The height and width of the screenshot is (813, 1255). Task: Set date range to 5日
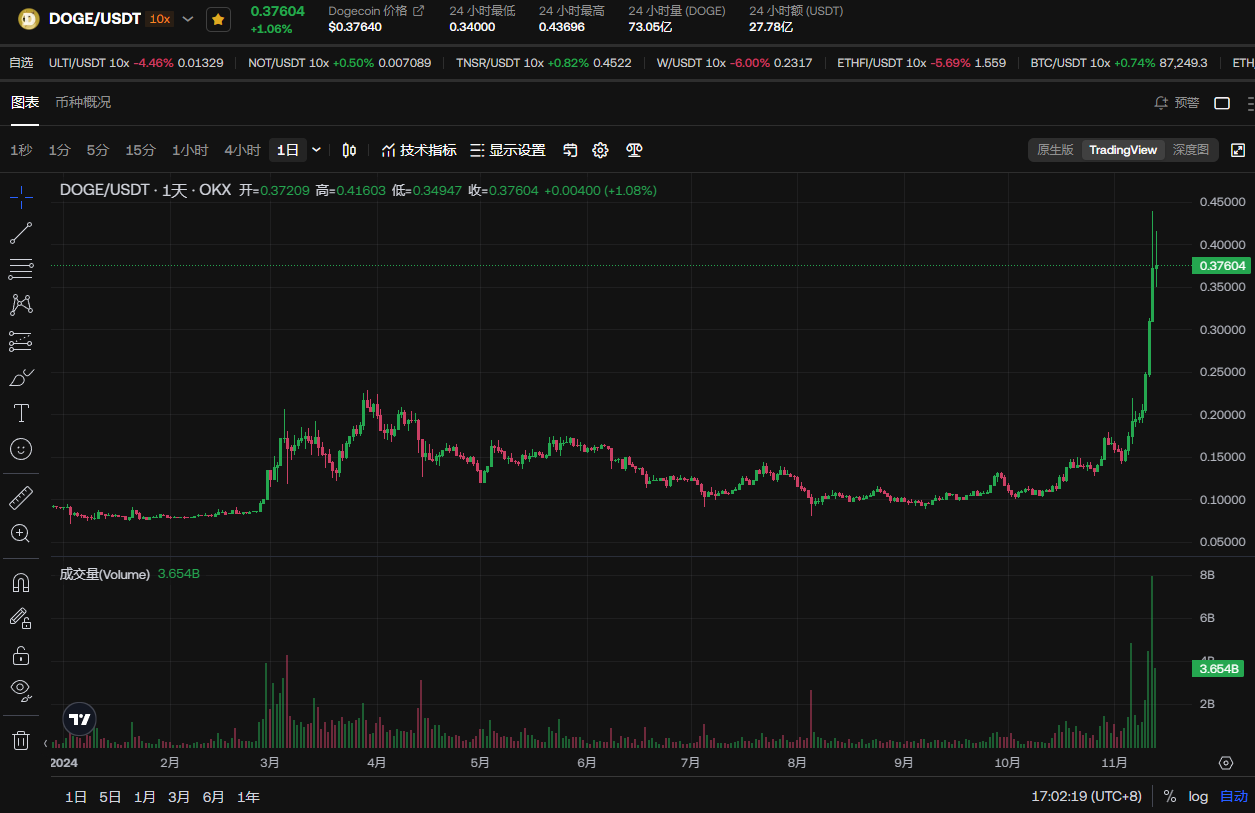tap(110, 797)
